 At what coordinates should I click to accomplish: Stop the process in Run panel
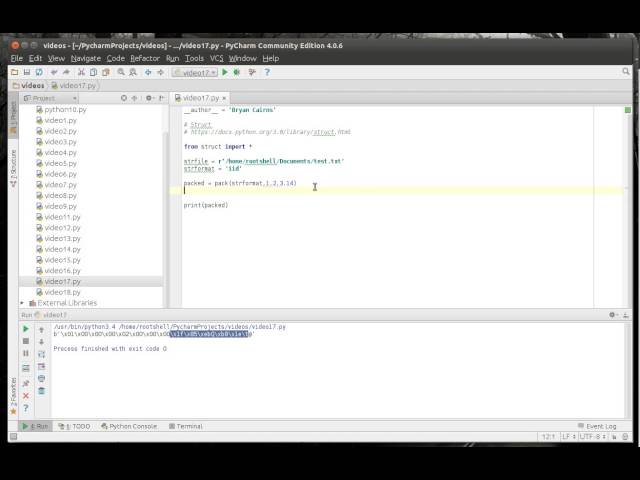(26, 341)
